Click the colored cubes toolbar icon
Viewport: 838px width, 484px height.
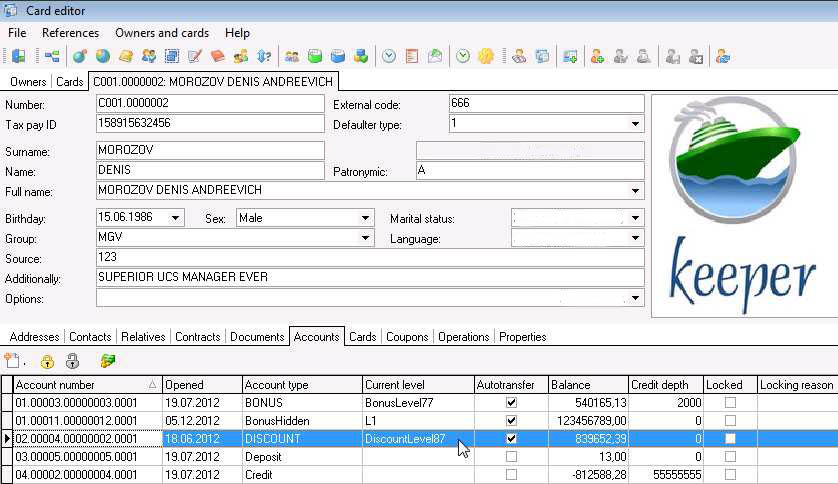361,56
